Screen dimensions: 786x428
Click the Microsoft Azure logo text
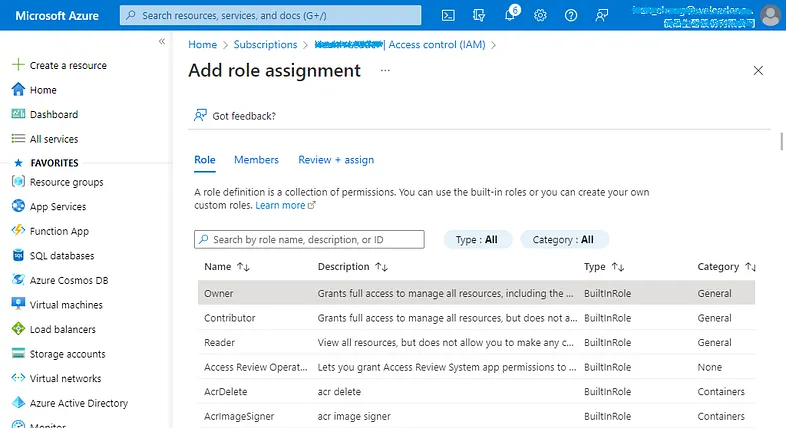(x=57, y=16)
